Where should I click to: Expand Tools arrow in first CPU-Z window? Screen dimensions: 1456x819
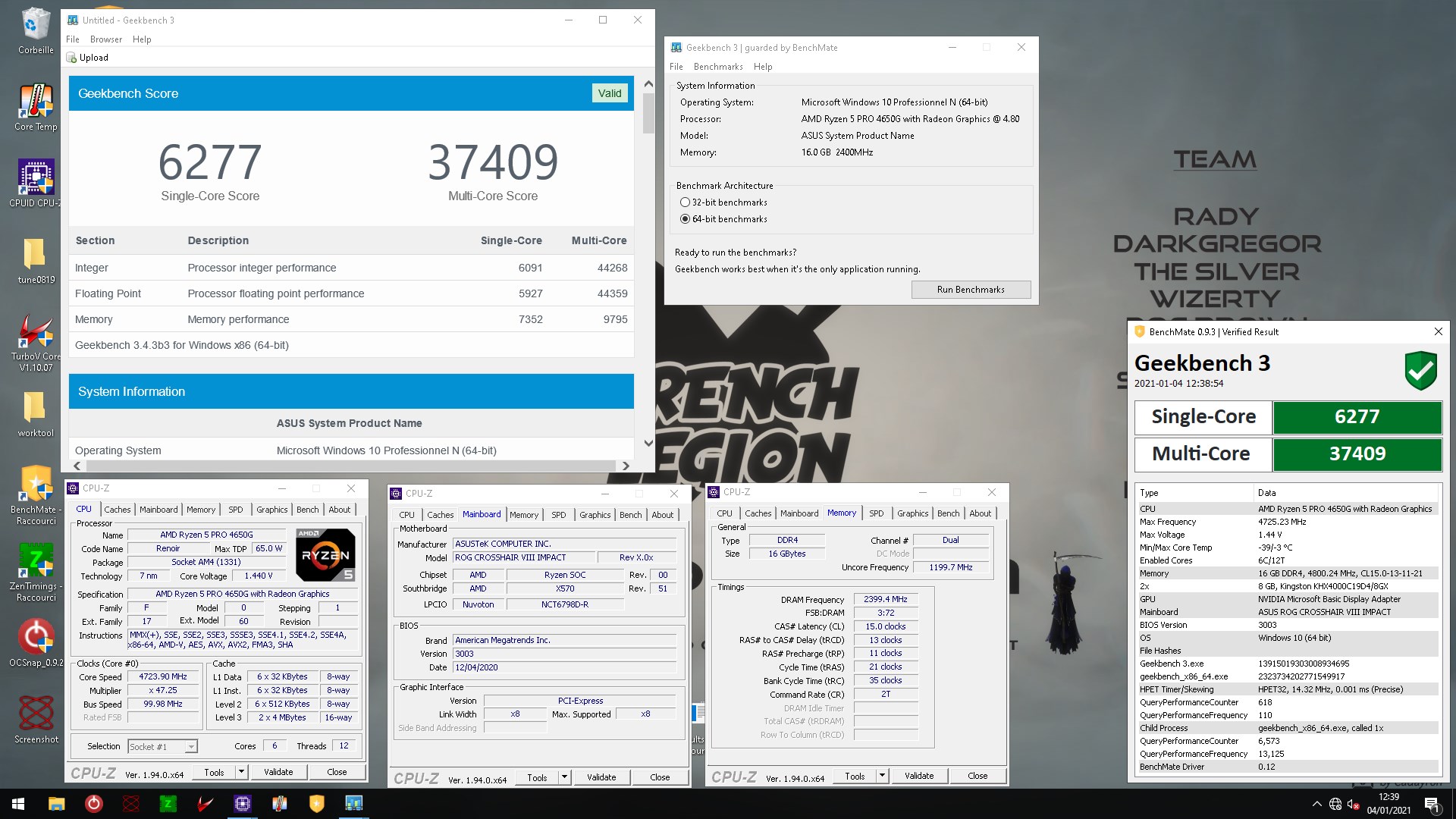[x=241, y=772]
